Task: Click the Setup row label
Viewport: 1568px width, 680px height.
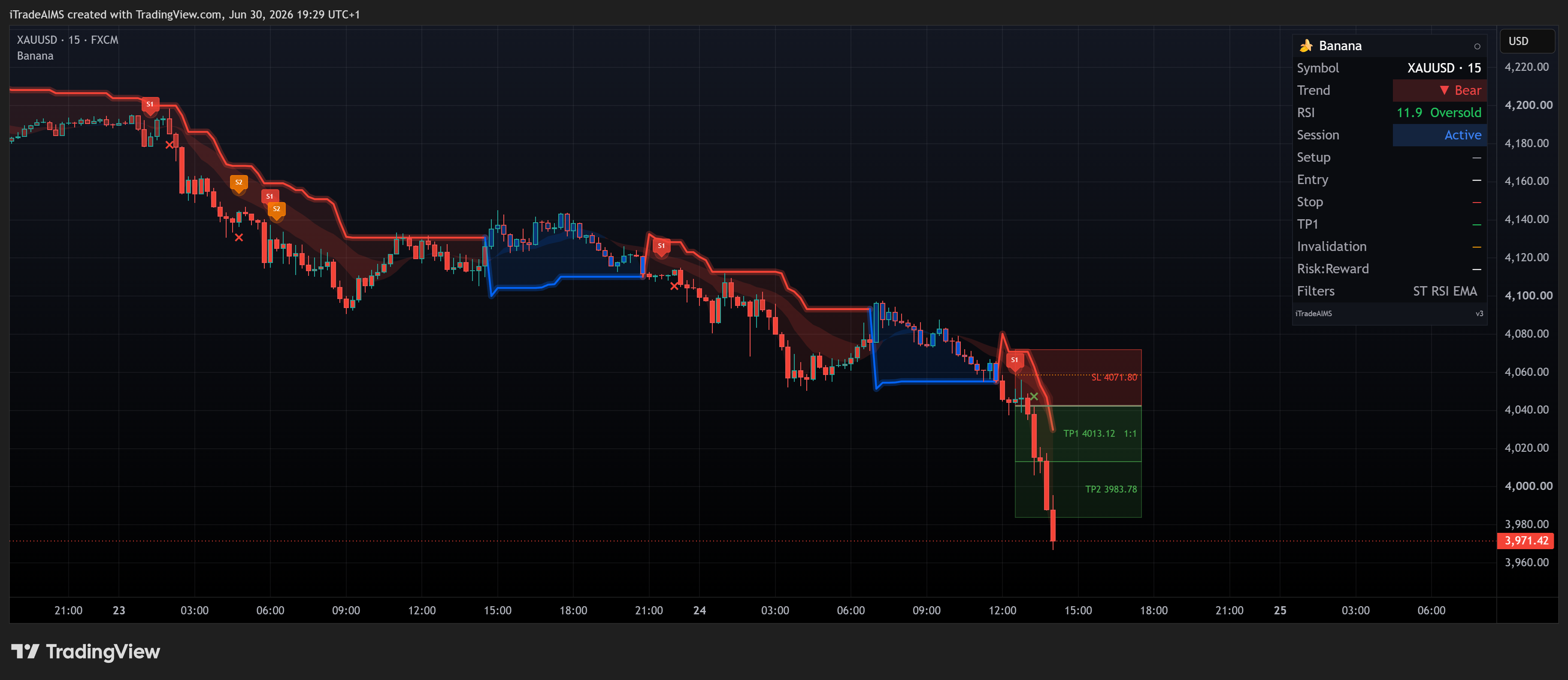Action: pyautogui.click(x=1313, y=157)
